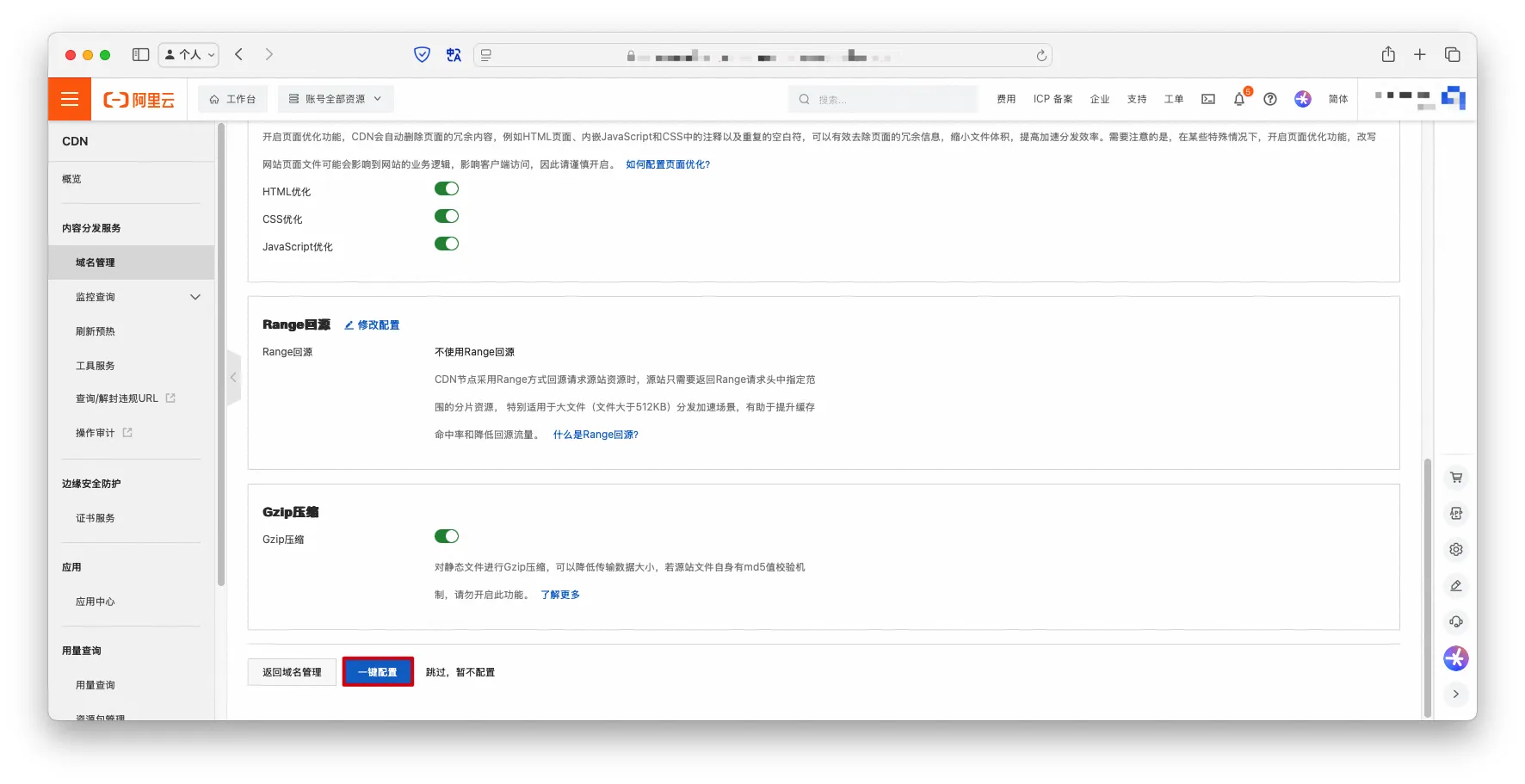Click the notification bell icon
Viewport: 1525px width, 784px height.
tap(1238, 99)
